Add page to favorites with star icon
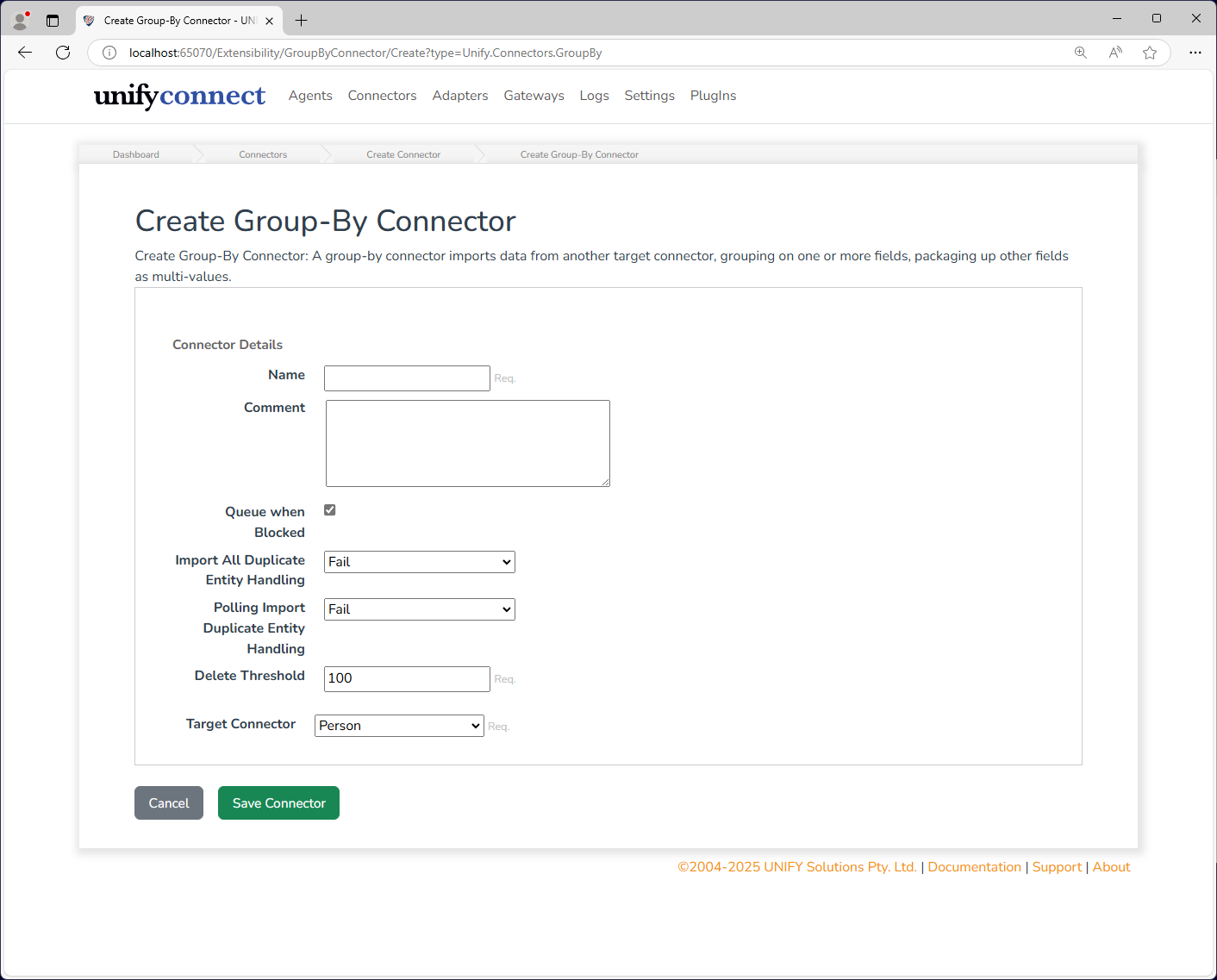The height and width of the screenshot is (980, 1217). click(x=1150, y=53)
